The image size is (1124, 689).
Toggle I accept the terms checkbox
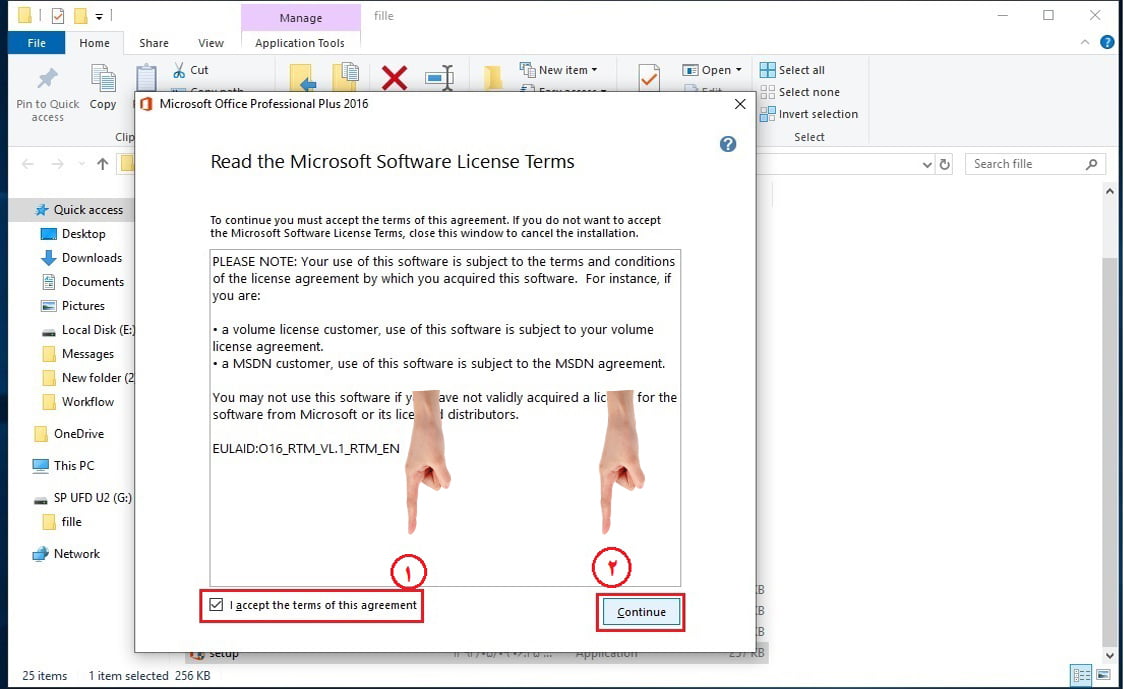(x=216, y=604)
